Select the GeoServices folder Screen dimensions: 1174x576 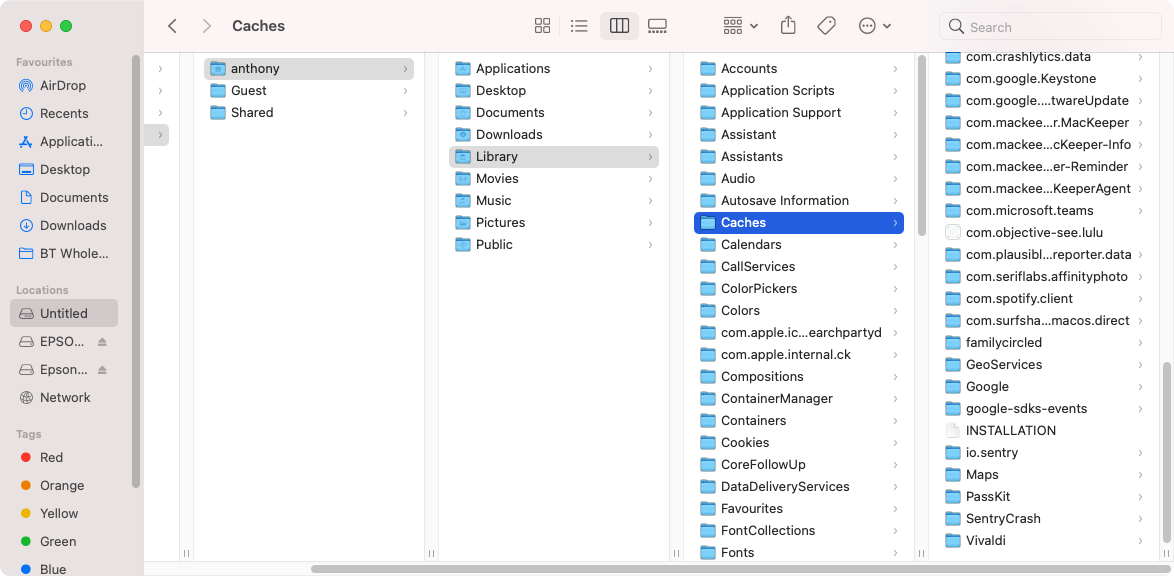1044,365
